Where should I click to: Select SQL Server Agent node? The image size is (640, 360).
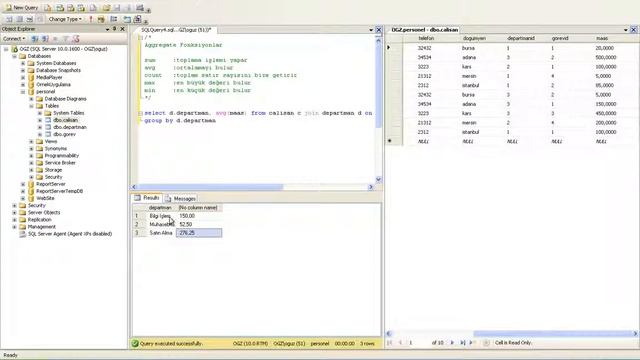tap(70, 234)
